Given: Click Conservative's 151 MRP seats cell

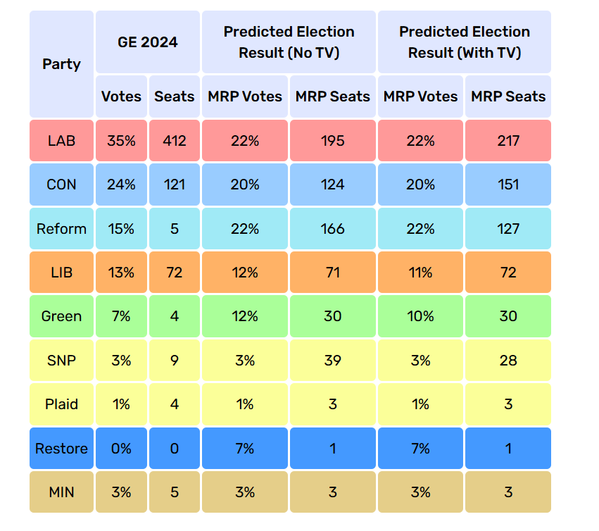Looking at the screenshot, I should pos(508,185).
